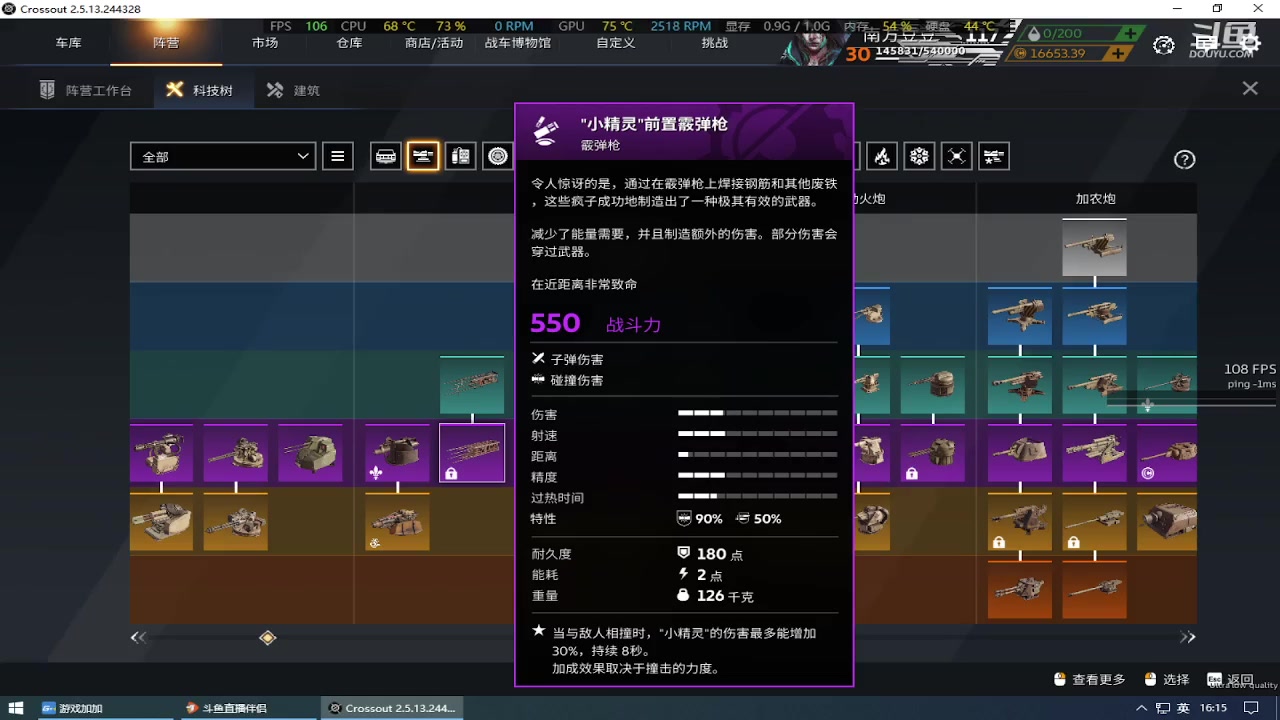Select the yellow shotgun tile with gear badge
The width and height of the screenshot is (1280, 720).
(x=398, y=521)
